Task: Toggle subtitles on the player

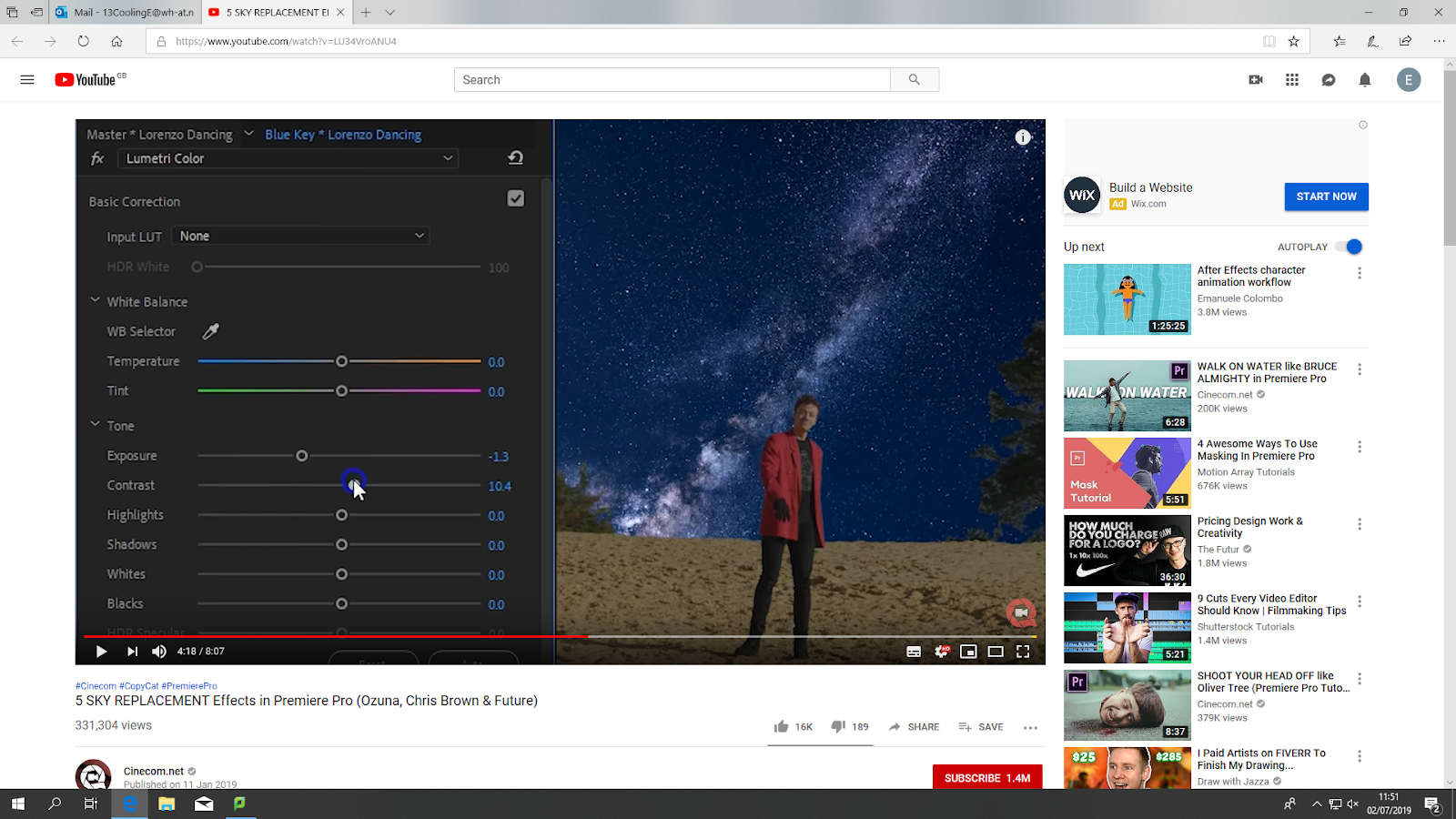Action: [914, 652]
